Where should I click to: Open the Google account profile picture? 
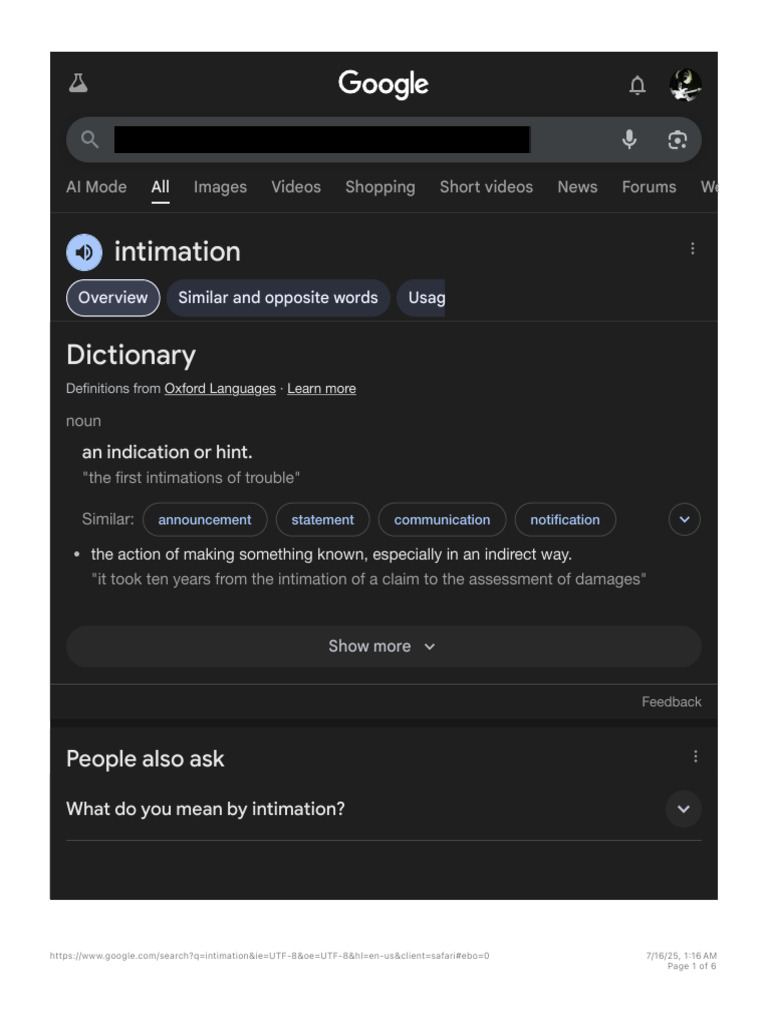click(685, 85)
